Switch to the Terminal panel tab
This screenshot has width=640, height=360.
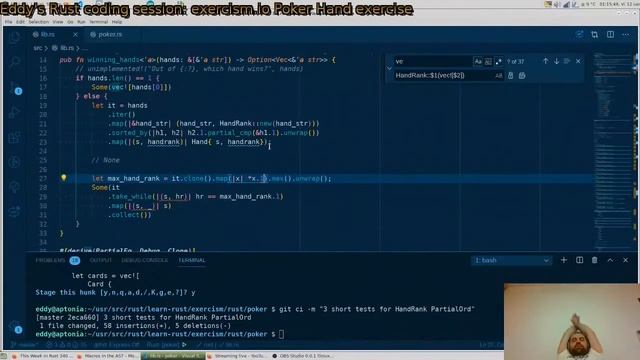click(x=192, y=260)
